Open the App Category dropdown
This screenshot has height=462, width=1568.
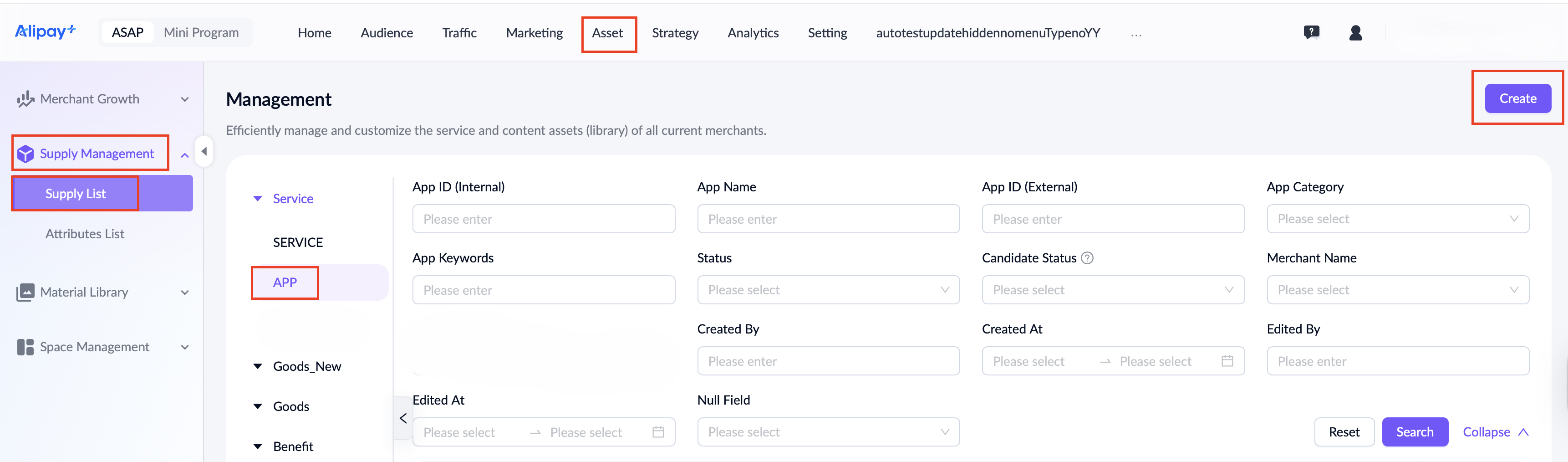coord(1398,219)
